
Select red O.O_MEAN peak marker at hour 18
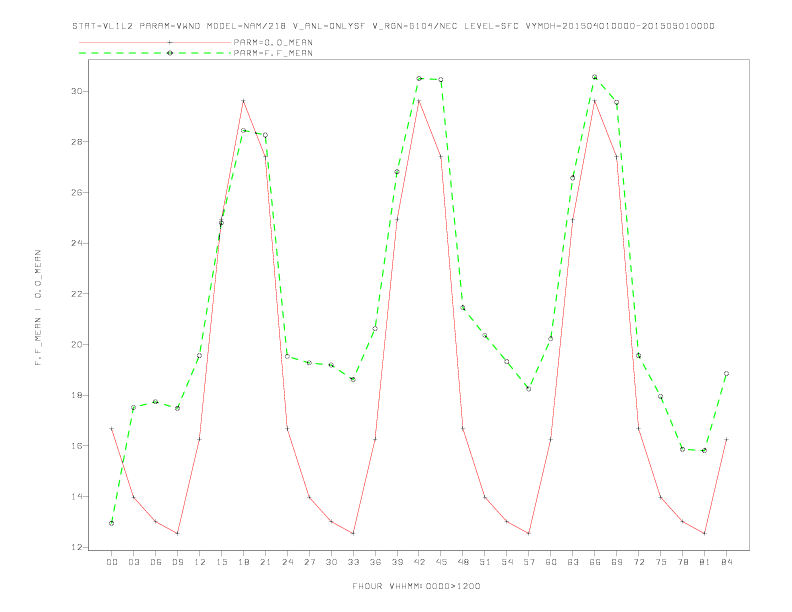pyautogui.click(x=243, y=101)
